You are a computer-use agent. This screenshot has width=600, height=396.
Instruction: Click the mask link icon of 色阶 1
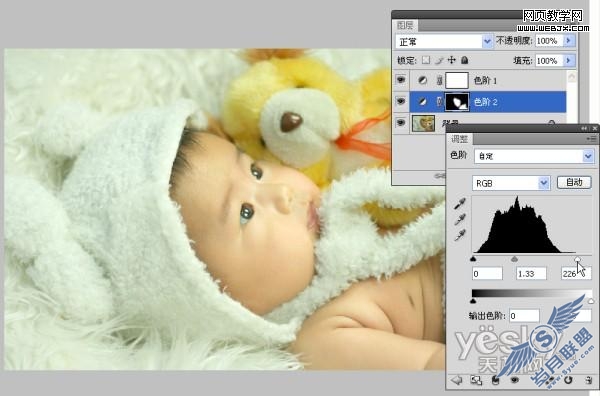click(x=440, y=80)
